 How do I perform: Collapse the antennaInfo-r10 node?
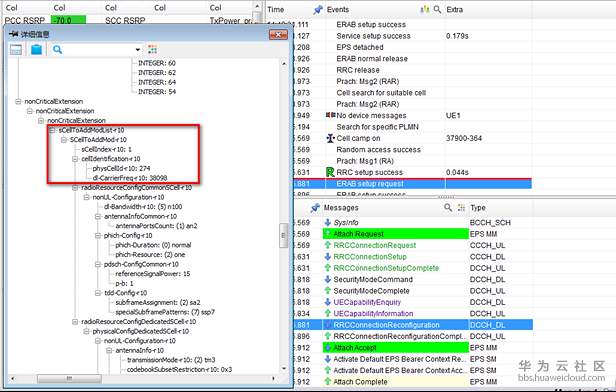point(109,350)
